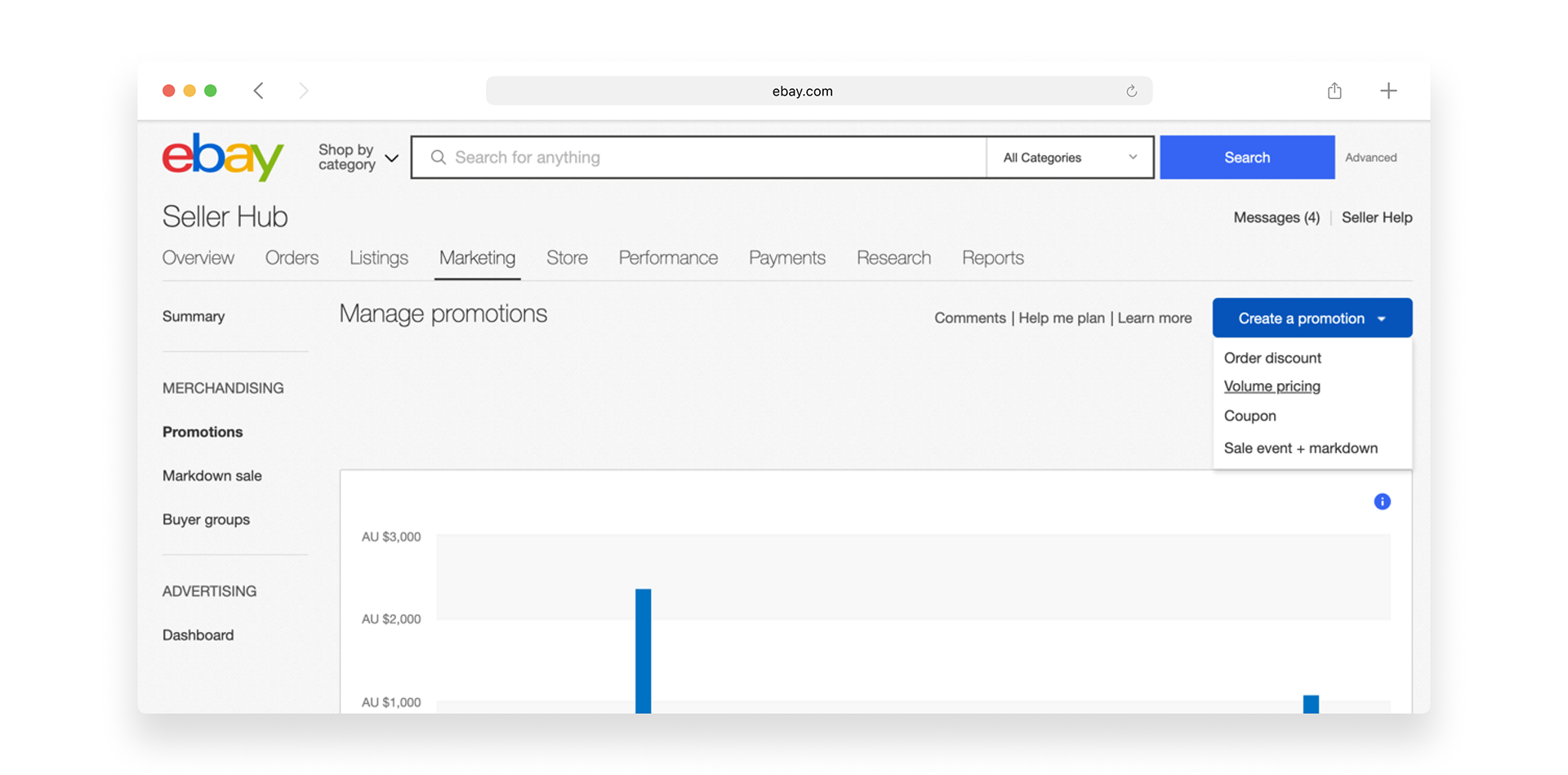This screenshot has height=775, width=1568.
Task: Open the Performance tab
Action: click(x=668, y=257)
